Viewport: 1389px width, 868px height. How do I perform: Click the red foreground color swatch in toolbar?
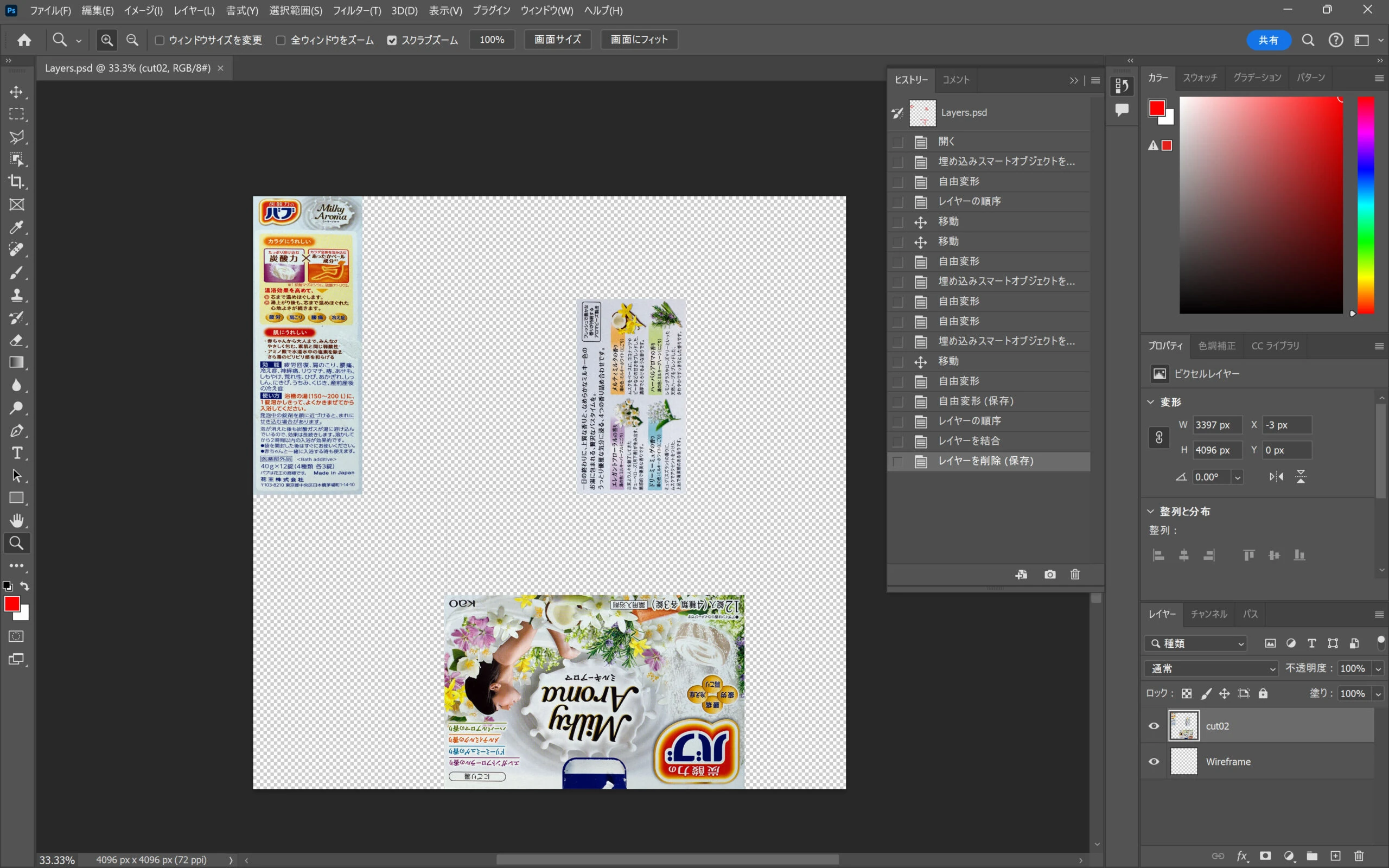click(x=11, y=603)
